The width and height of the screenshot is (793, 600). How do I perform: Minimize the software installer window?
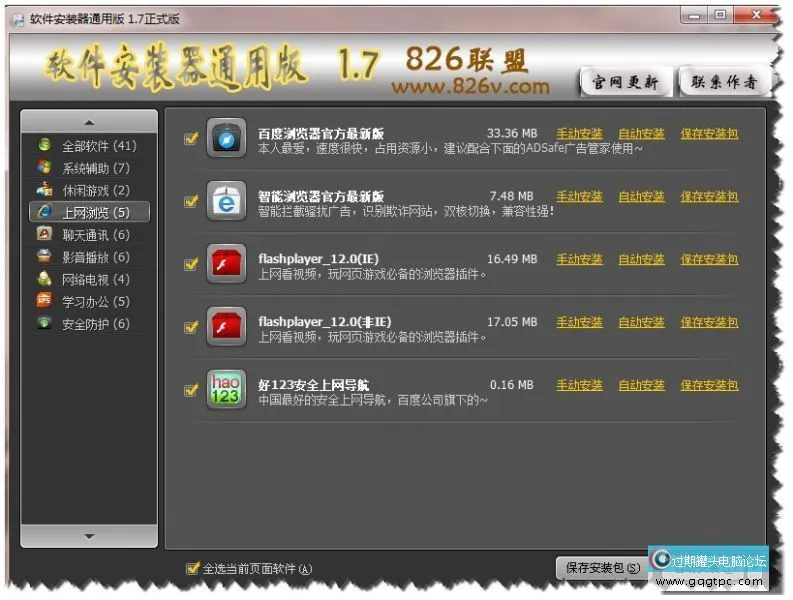coord(694,15)
